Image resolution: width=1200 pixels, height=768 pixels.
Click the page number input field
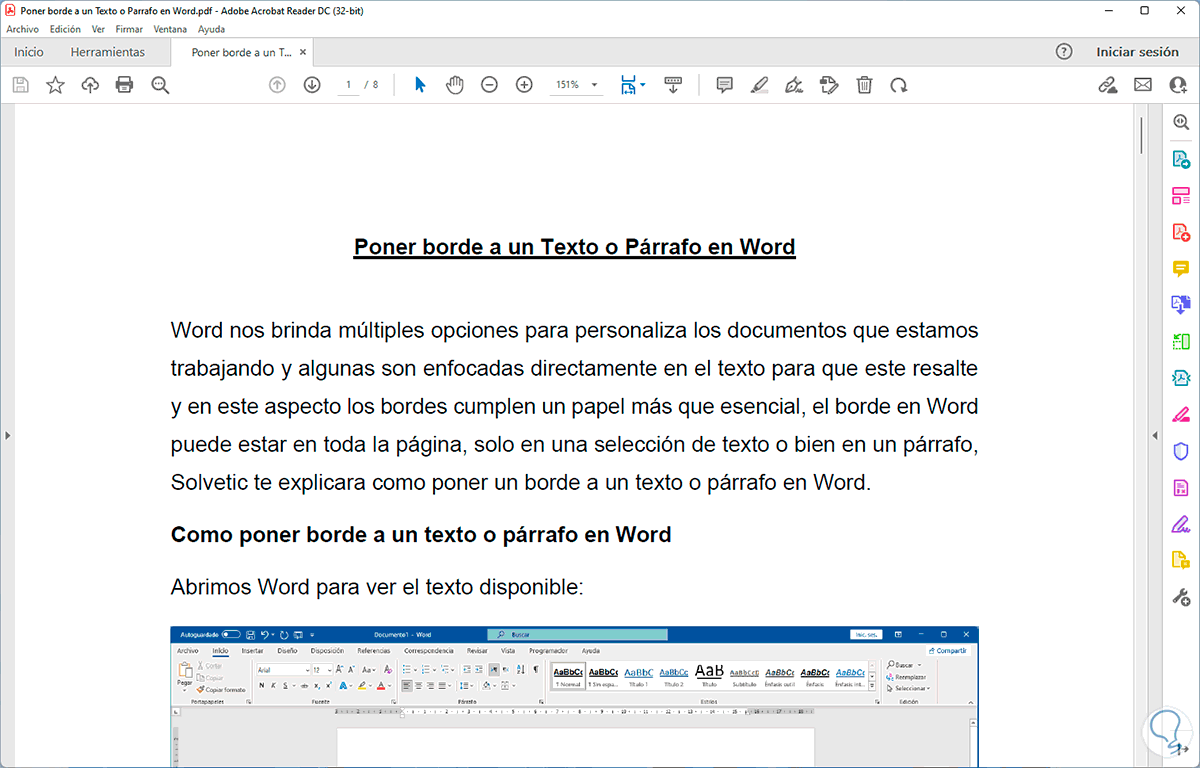(348, 85)
